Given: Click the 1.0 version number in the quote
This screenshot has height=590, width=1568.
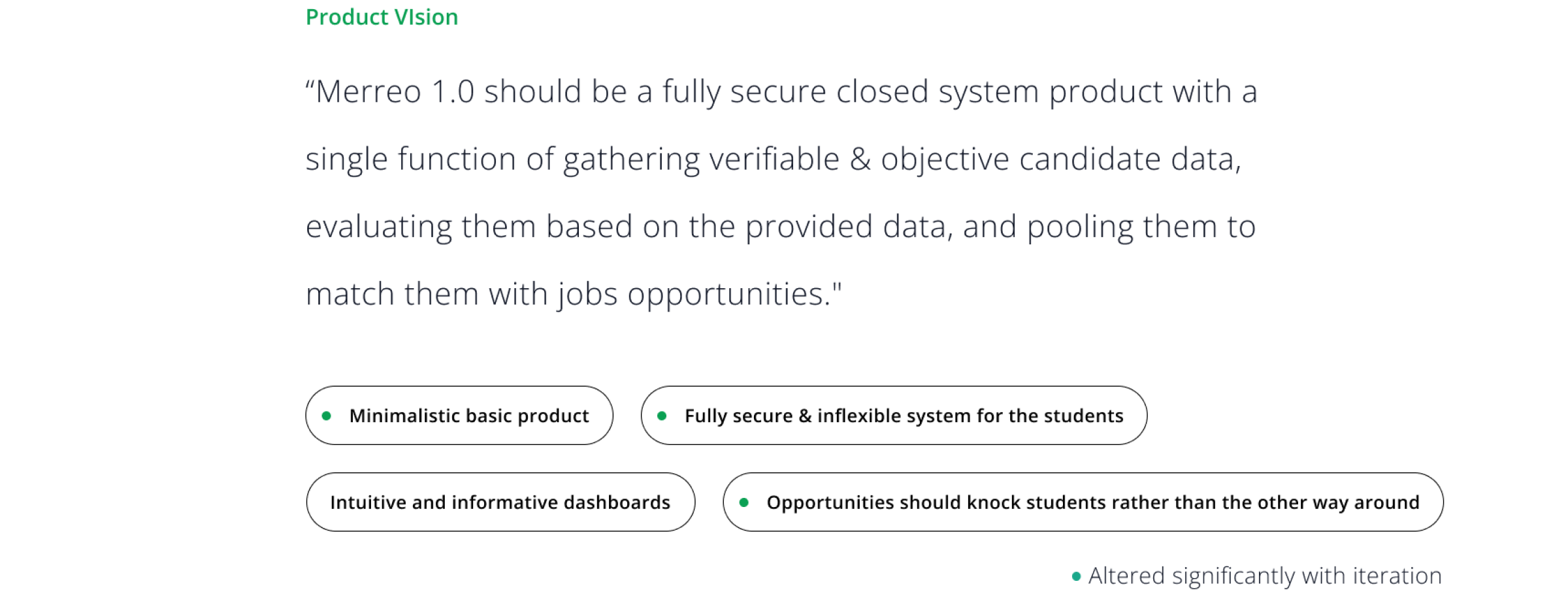Looking at the screenshot, I should pos(453,91).
